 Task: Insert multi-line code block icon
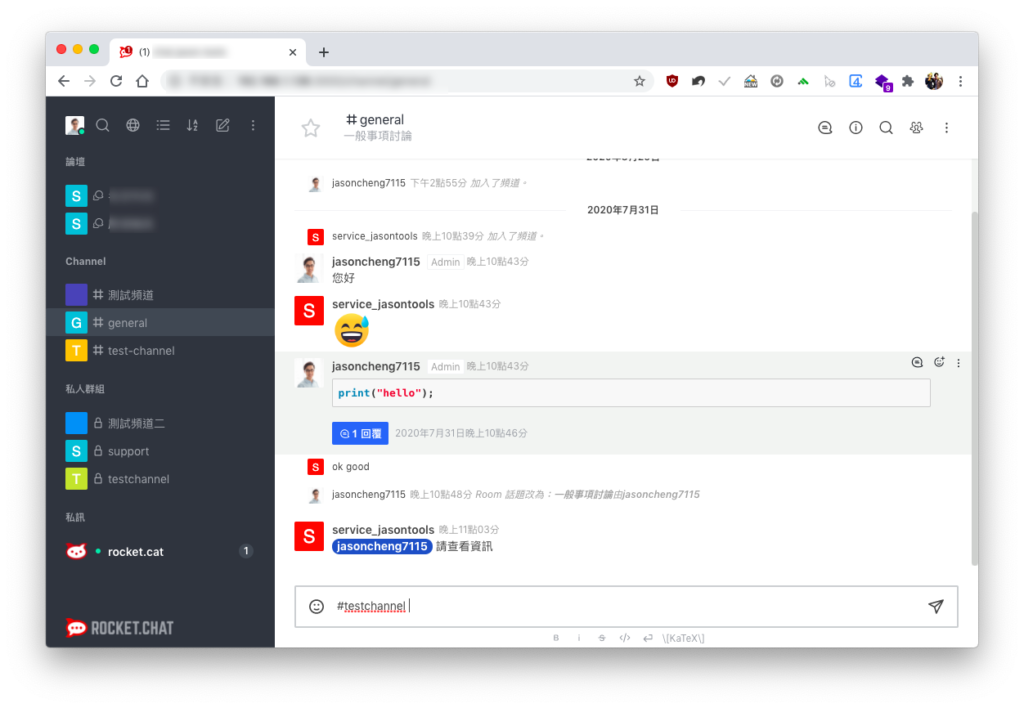(647, 638)
